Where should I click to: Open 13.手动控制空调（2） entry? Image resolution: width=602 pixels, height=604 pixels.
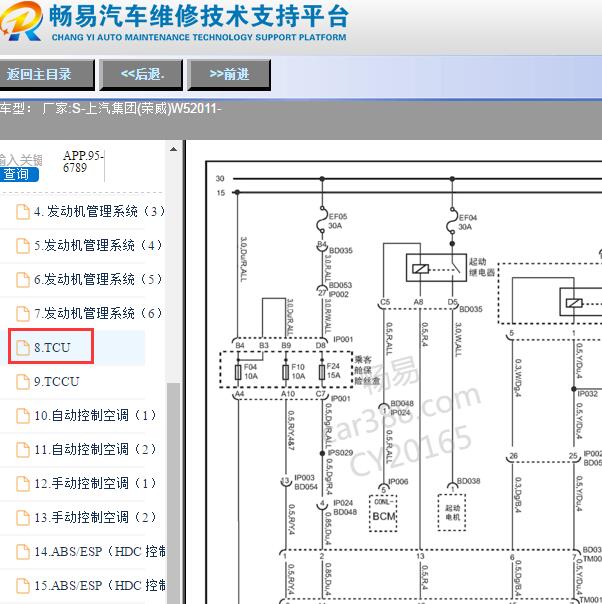click(95, 517)
